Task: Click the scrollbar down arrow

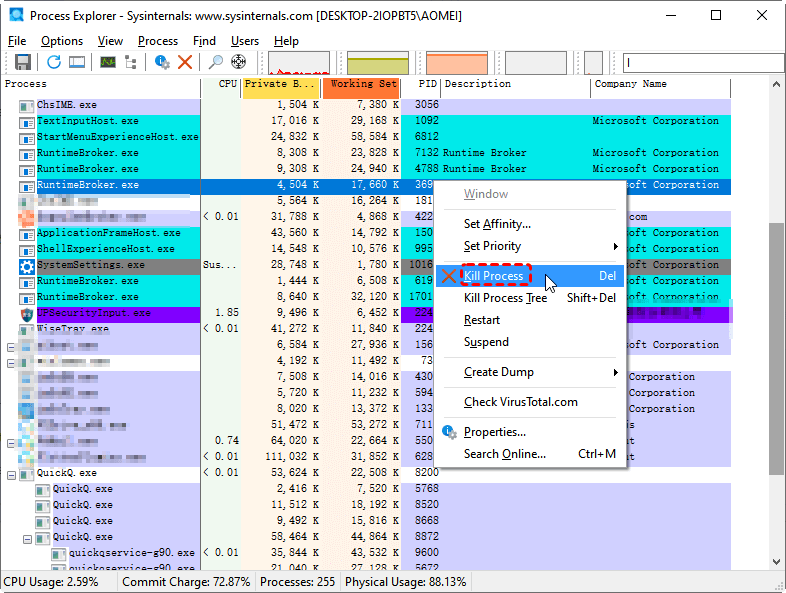Action: (x=776, y=561)
